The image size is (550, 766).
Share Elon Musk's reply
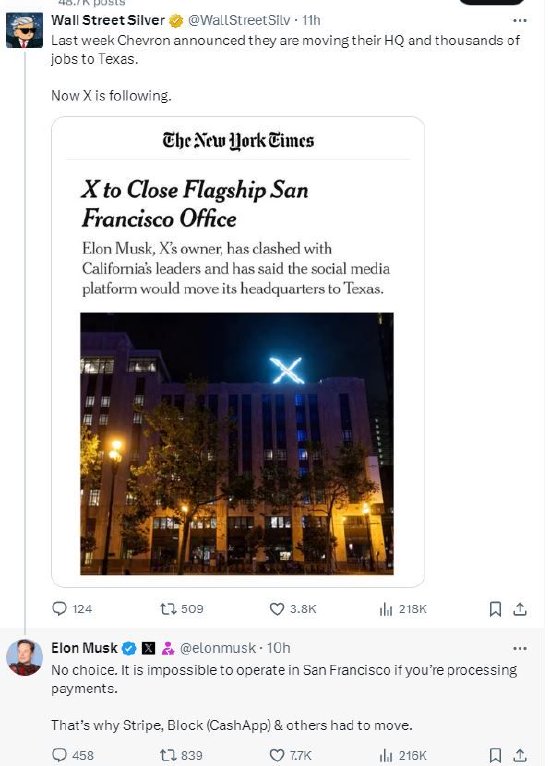(x=520, y=755)
